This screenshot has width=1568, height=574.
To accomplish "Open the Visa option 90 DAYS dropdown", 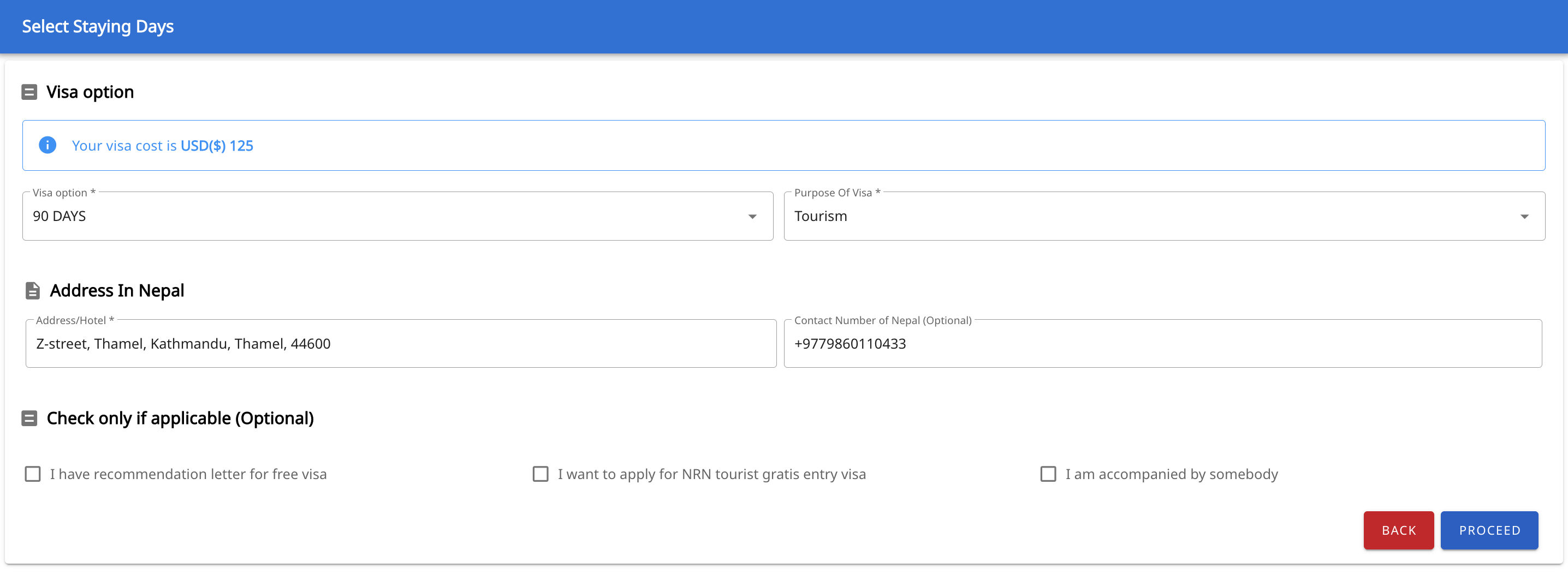I will click(390, 217).
